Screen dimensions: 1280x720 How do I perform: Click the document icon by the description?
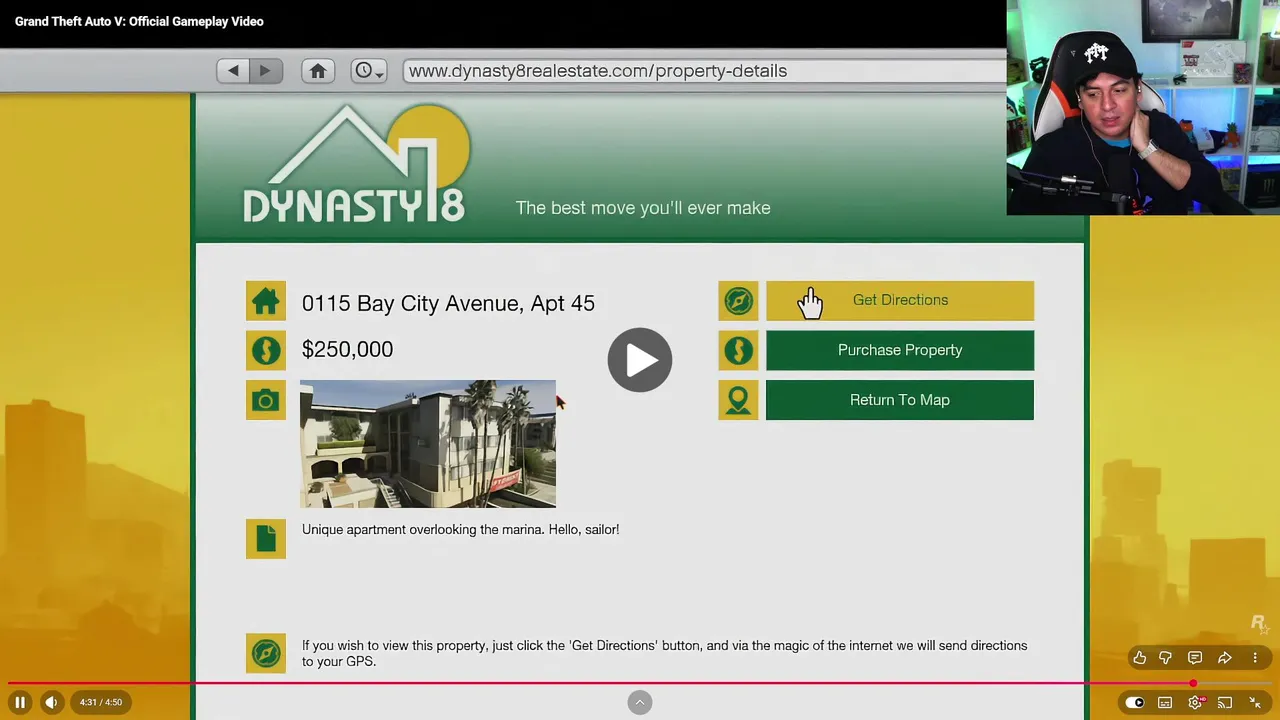266,538
